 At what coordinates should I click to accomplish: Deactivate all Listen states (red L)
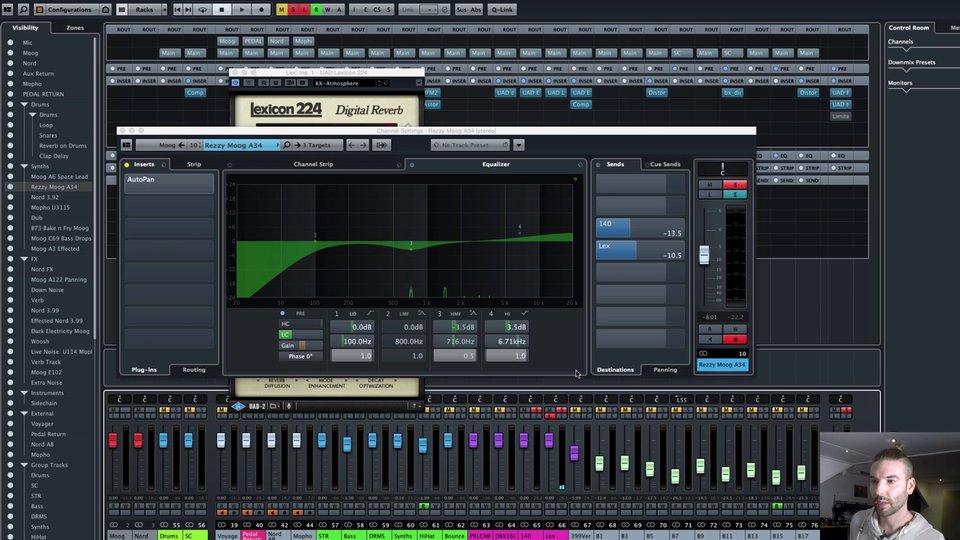click(x=304, y=9)
